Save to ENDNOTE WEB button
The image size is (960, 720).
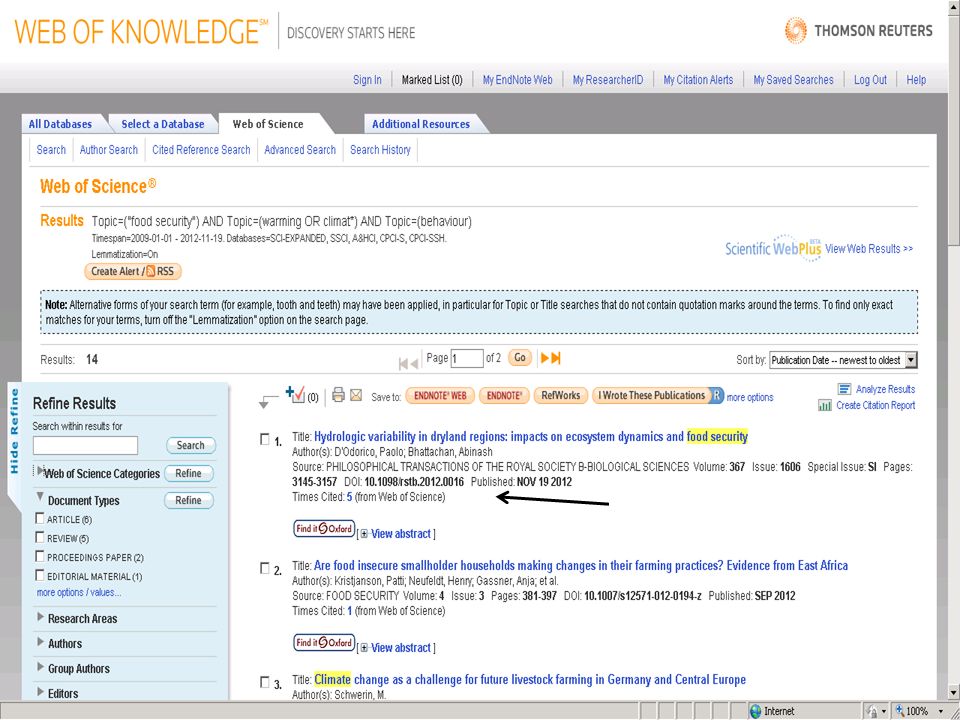click(x=440, y=396)
